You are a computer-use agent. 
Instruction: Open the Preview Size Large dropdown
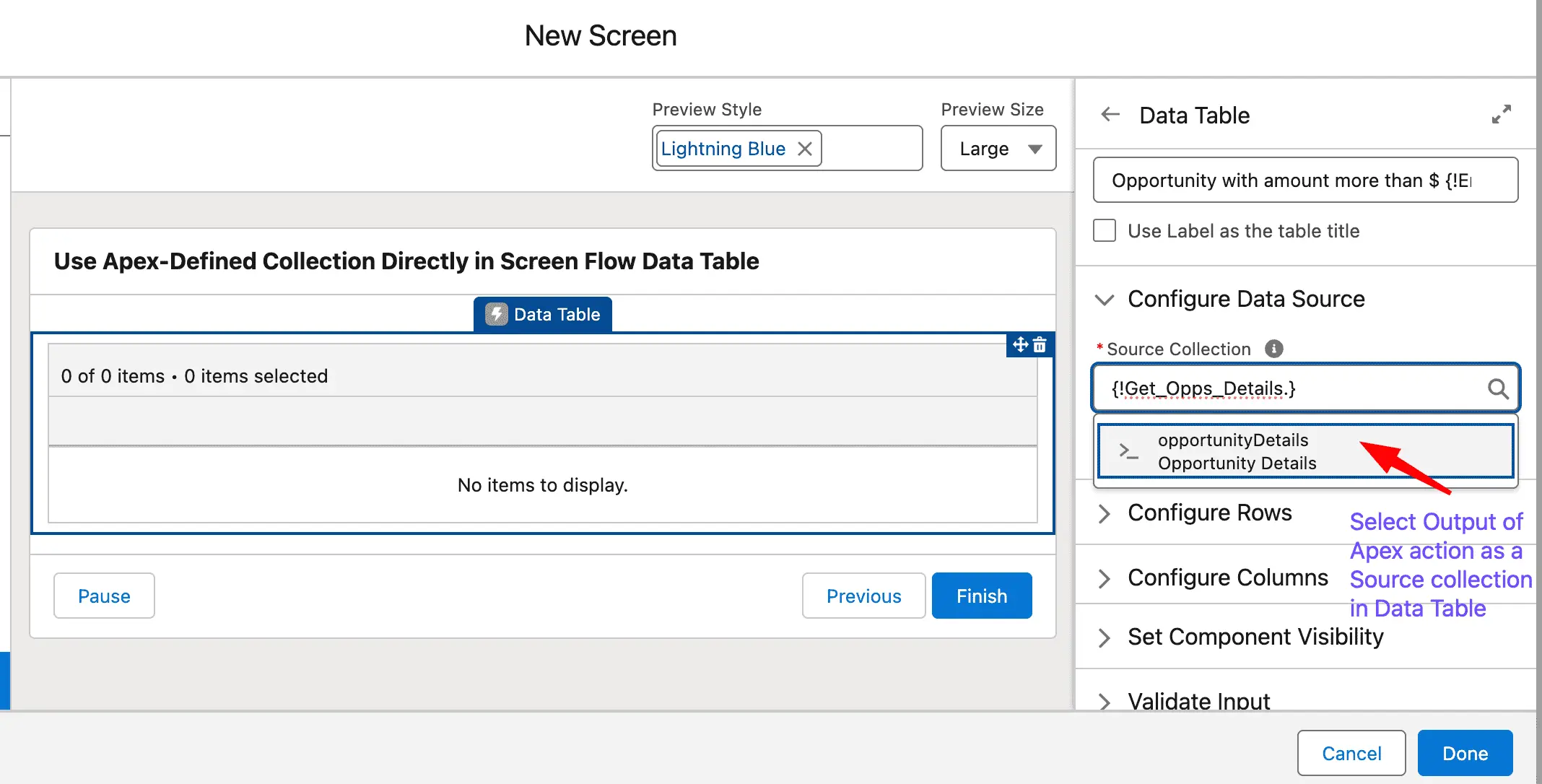pyautogui.click(x=998, y=149)
